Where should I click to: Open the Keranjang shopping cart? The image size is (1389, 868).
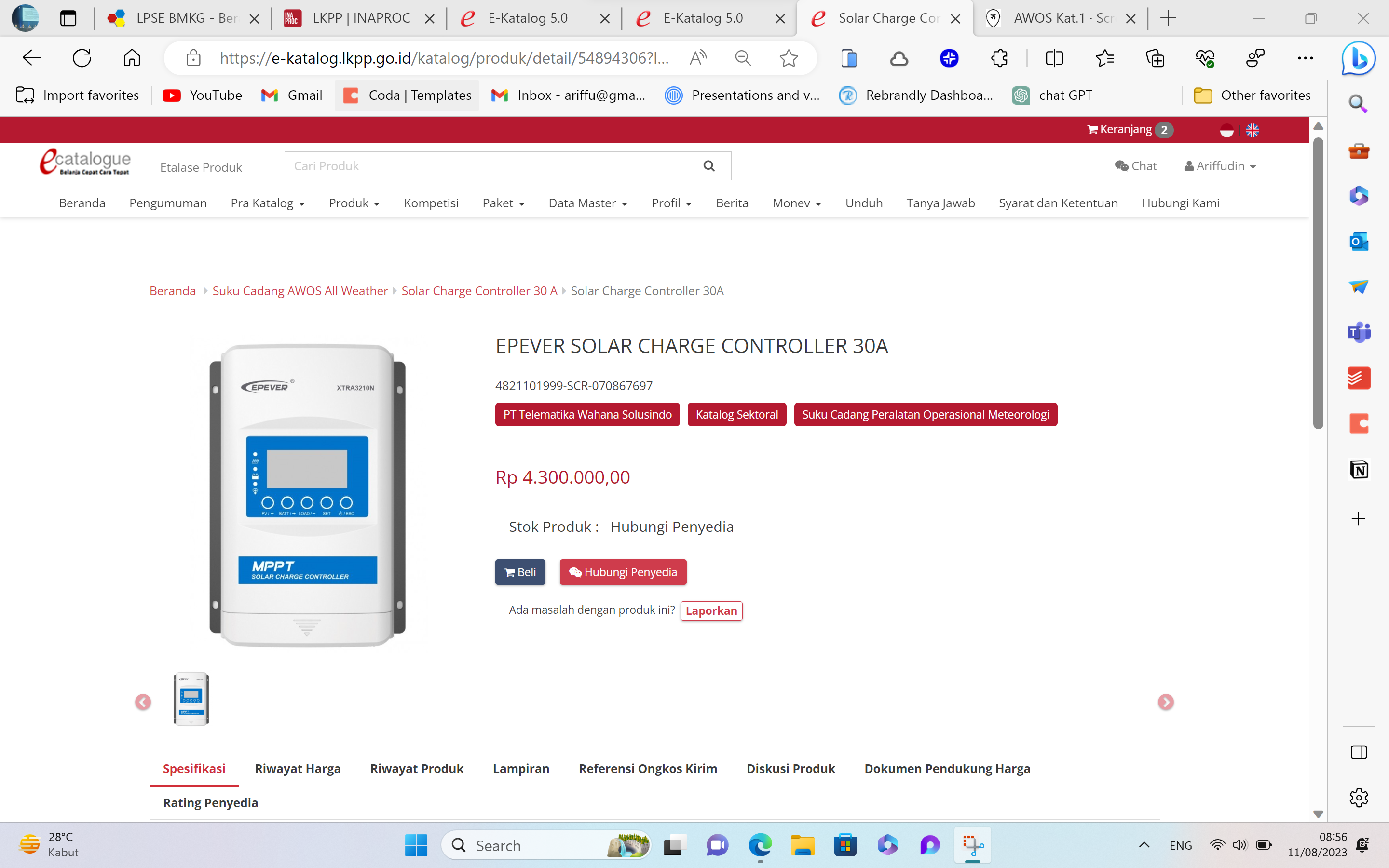coord(1130,130)
